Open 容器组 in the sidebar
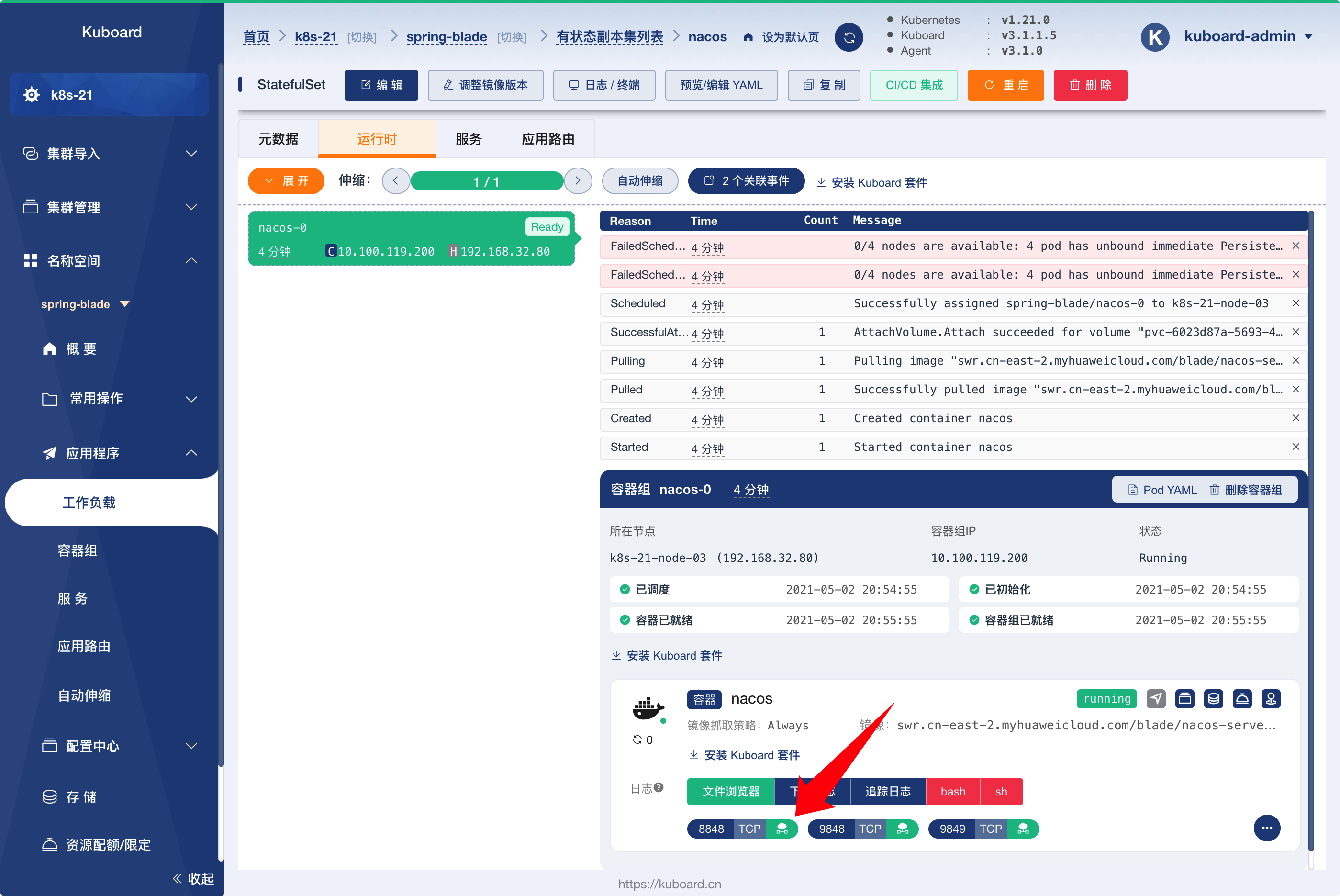 point(78,550)
